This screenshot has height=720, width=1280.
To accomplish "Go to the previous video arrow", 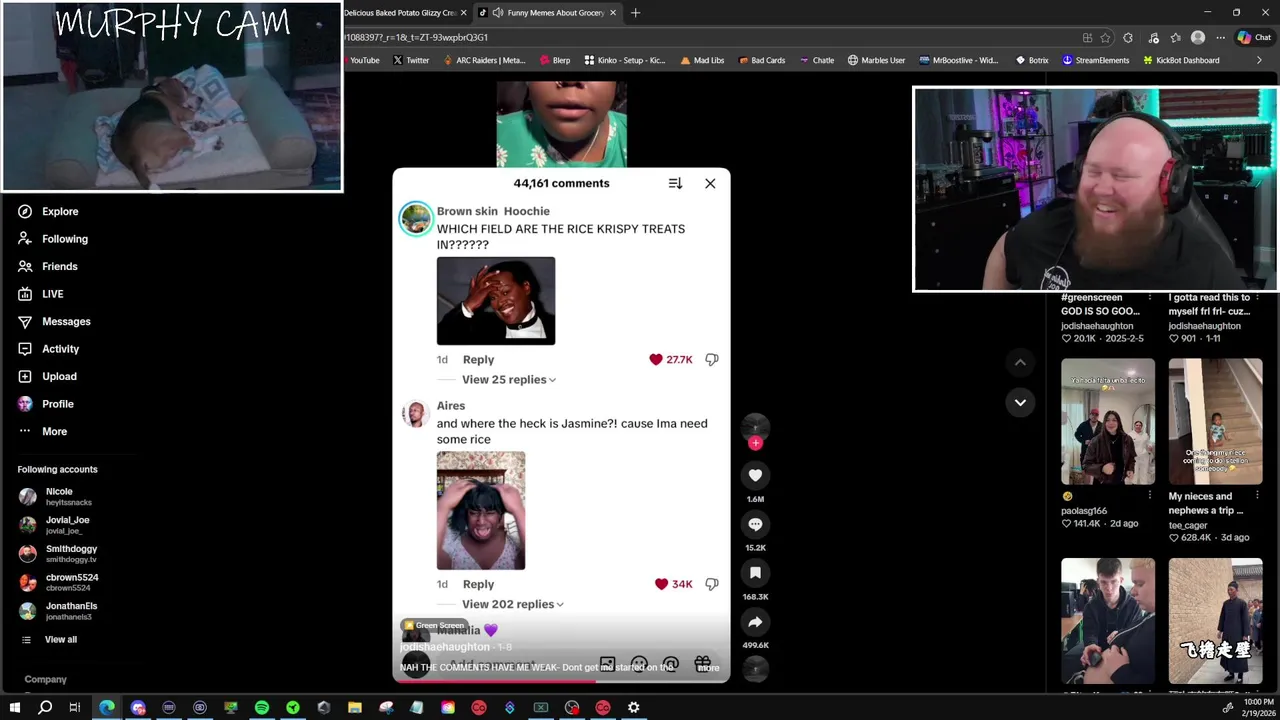I will 1020,362.
